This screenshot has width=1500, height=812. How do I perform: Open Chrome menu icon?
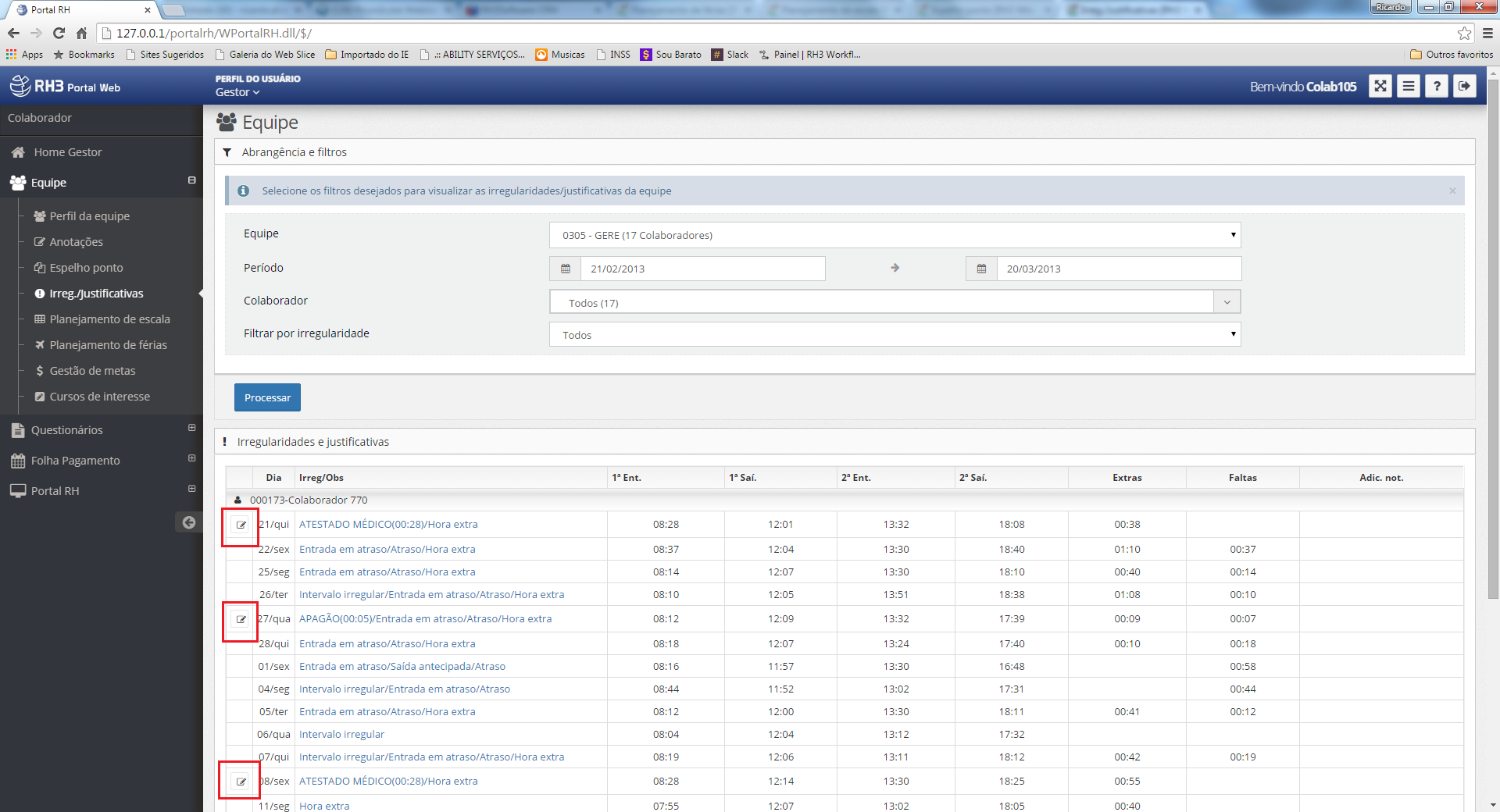click(x=1487, y=33)
